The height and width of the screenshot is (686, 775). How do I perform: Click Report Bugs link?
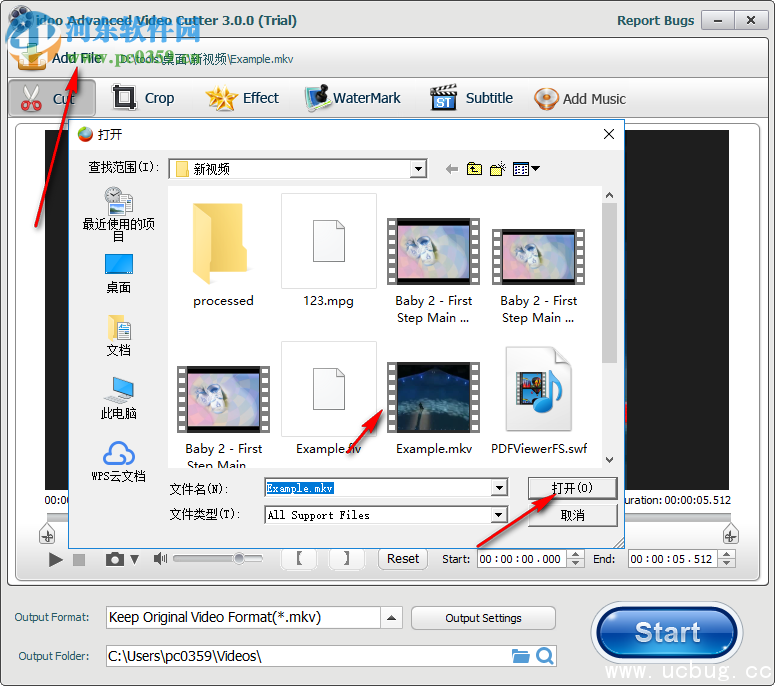pyautogui.click(x=655, y=21)
